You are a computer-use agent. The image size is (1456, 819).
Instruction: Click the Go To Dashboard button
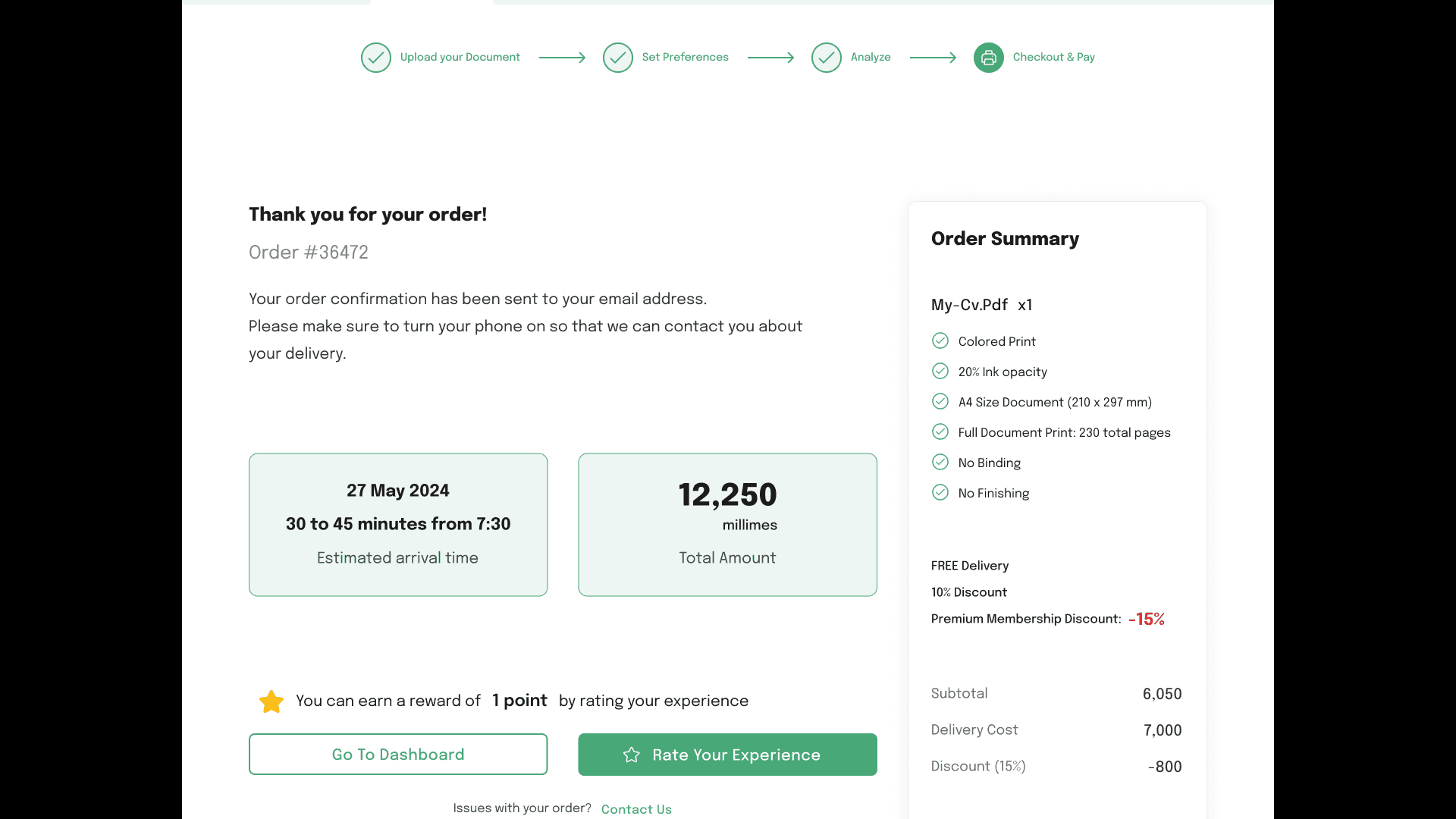397,755
